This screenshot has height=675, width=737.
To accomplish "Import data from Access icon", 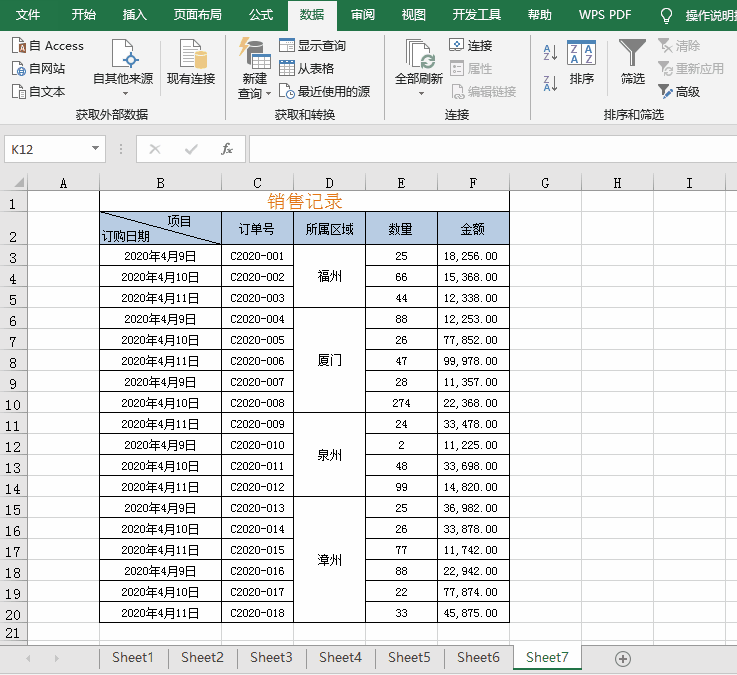I will (x=19, y=46).
